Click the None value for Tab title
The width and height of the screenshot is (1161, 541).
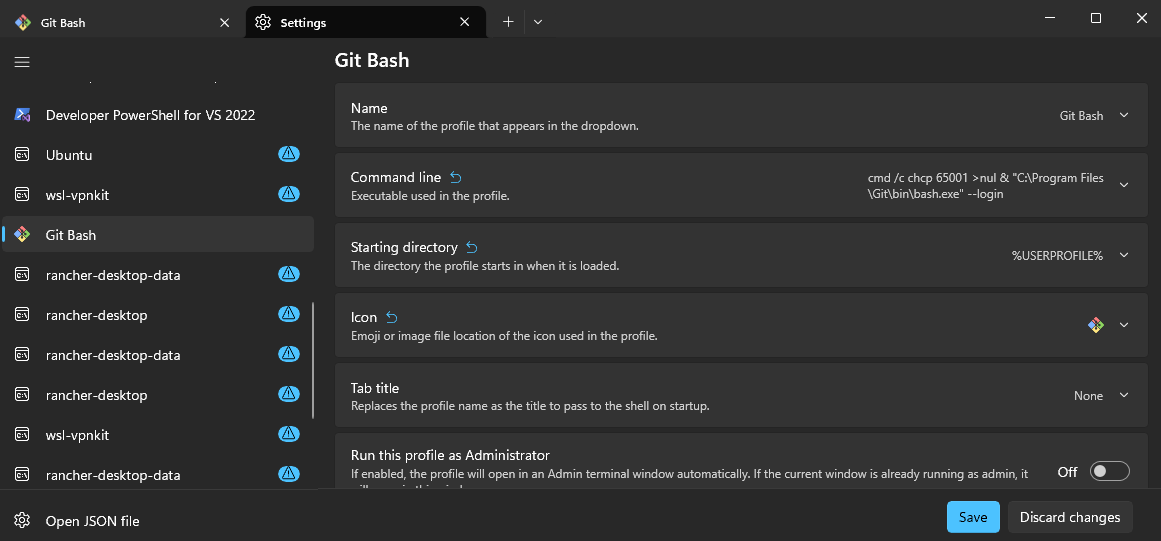(1088, 395)
